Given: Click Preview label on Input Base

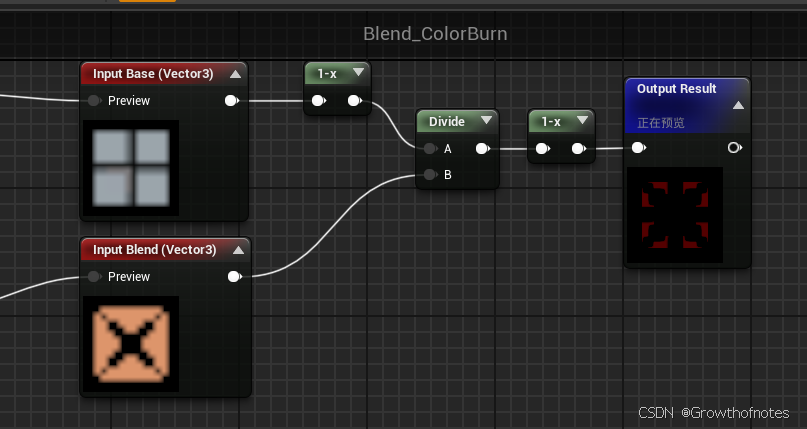Looking at the screenshot, I should pyautogui.click(x=129, y=101).
